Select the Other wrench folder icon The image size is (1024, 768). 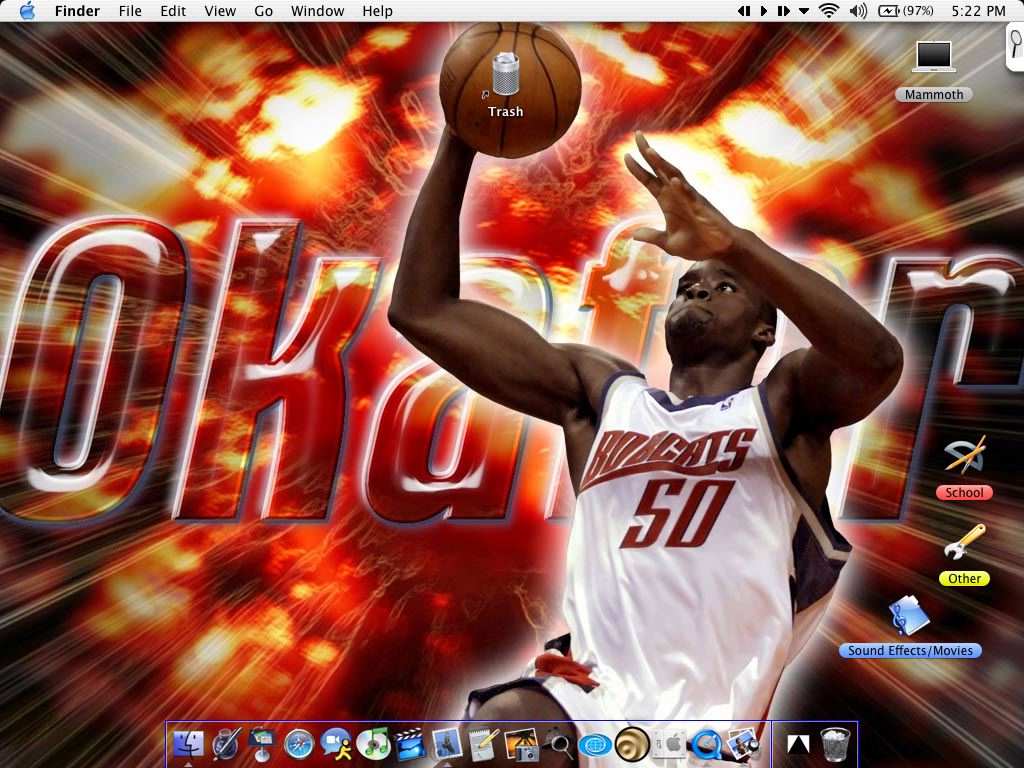click(965, 541)
